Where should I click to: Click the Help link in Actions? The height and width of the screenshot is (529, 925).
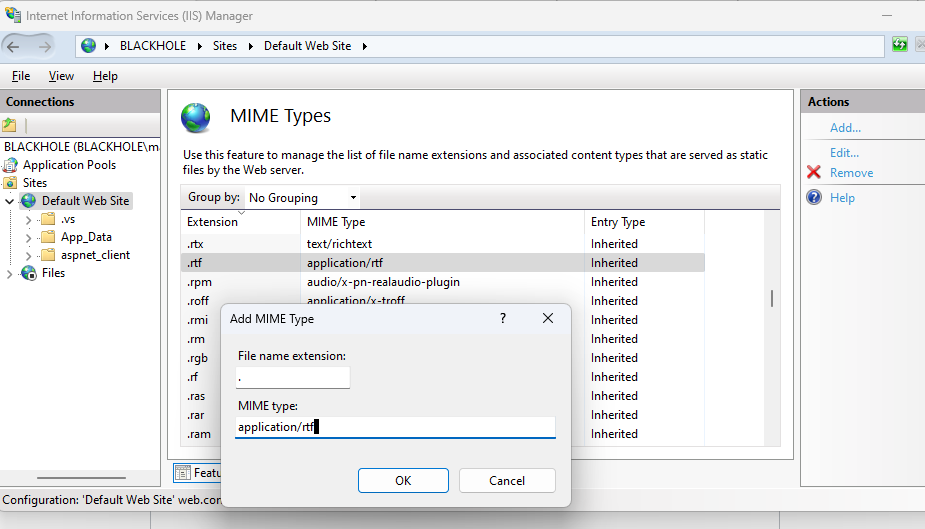coord(842,198)
